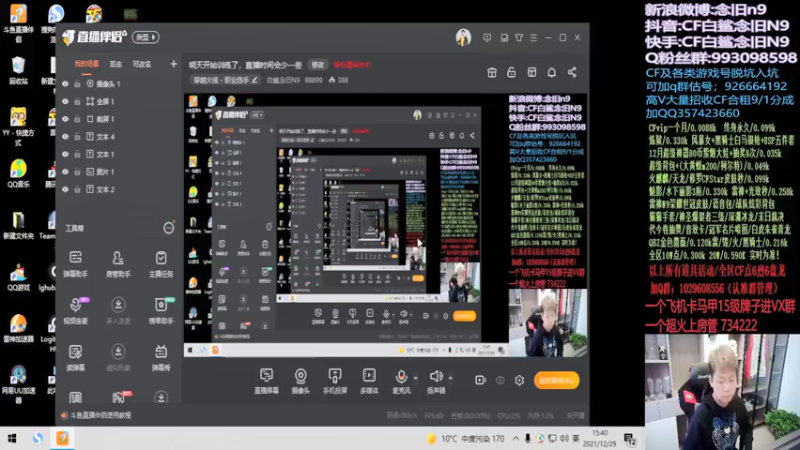Click the orange start streaming button

pos(556,380)
